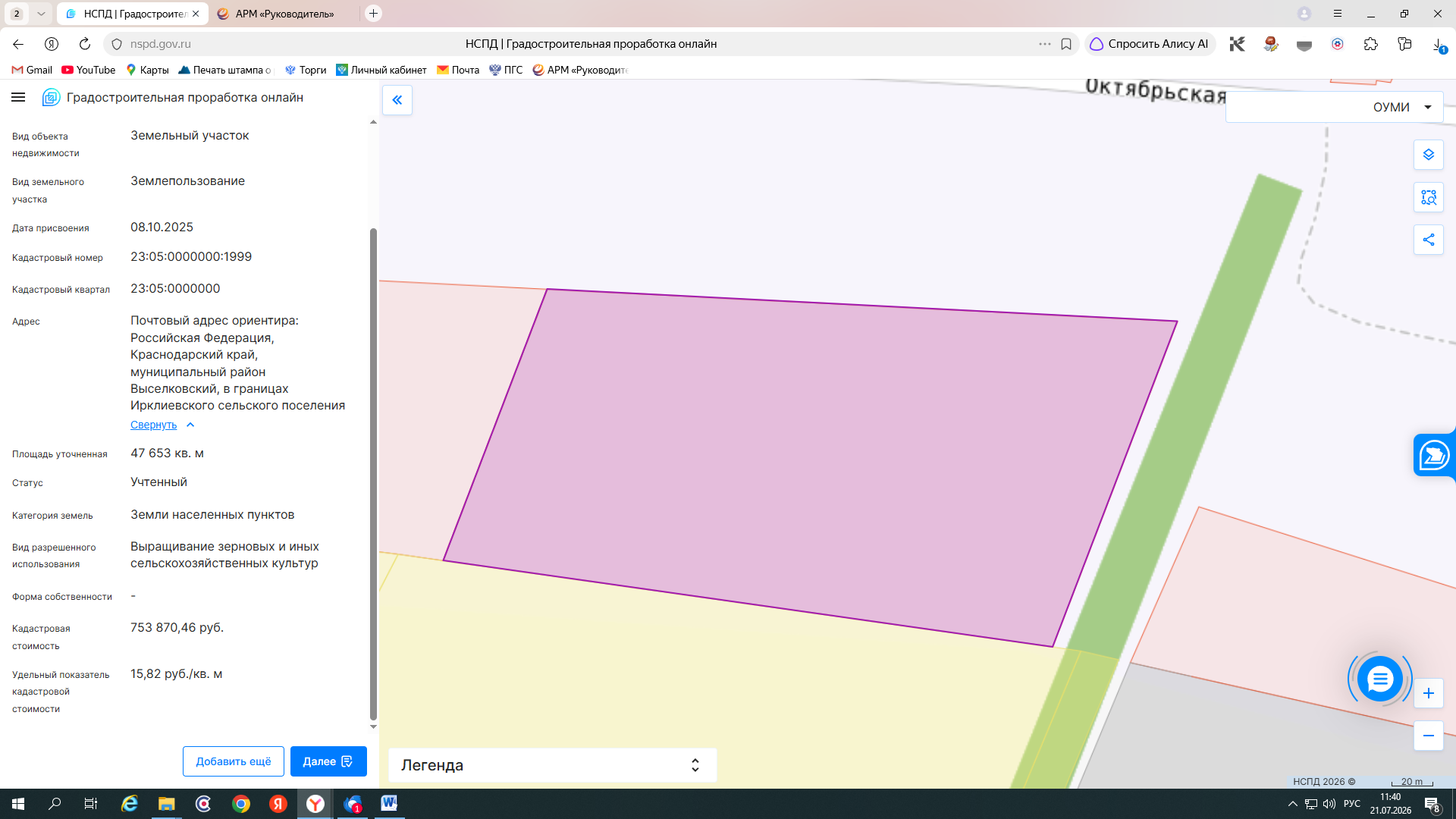
Task: Select the purple land parcel on map
Action: [811, 463]
